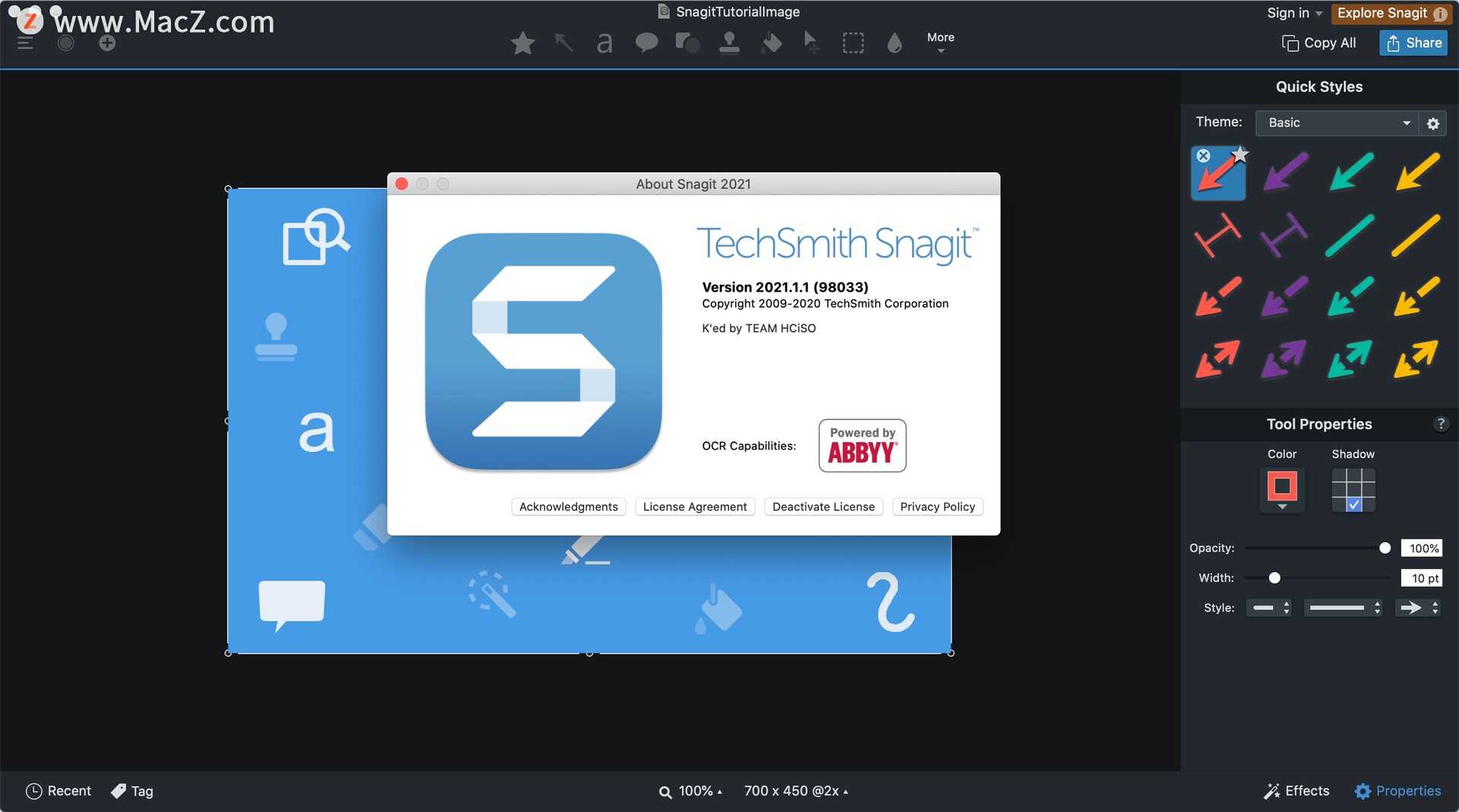
Task: Open the 700 x 450 @2x size menu
Action: tap(796, 791)
